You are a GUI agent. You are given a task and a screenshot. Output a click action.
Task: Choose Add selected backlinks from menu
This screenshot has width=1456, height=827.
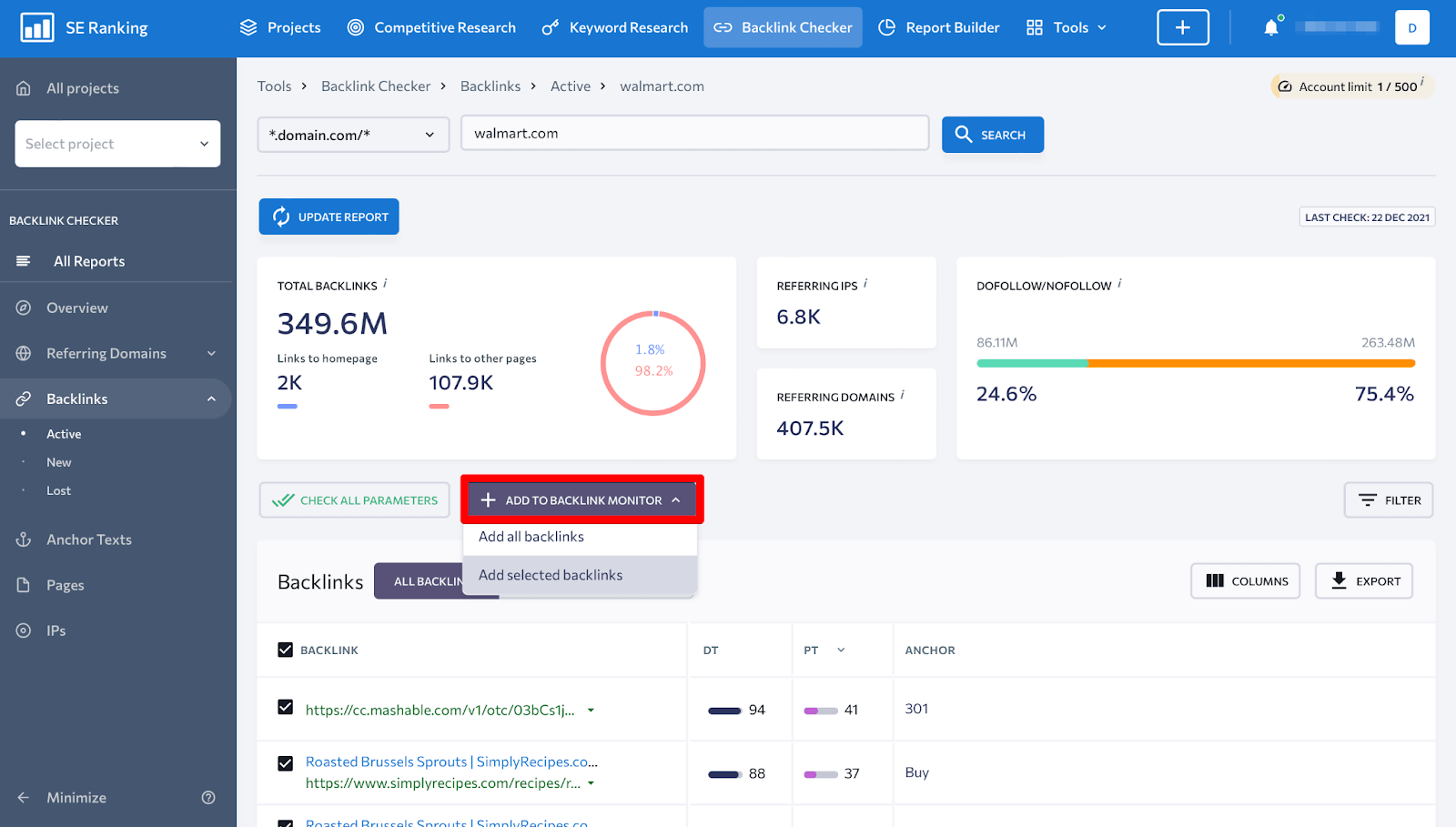[x=551, y=575]
